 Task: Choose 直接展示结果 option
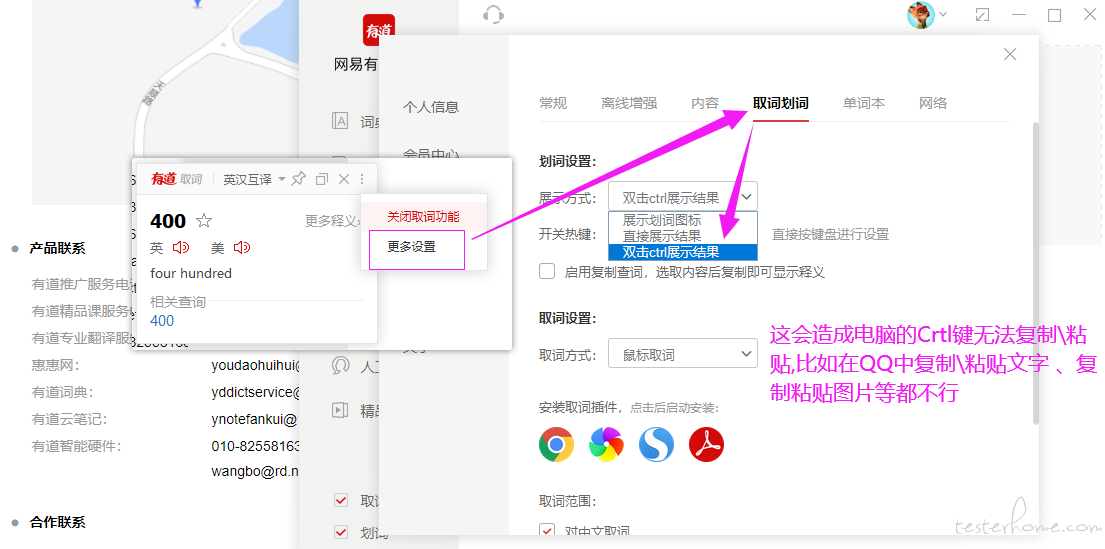click(x=662, y=235)
